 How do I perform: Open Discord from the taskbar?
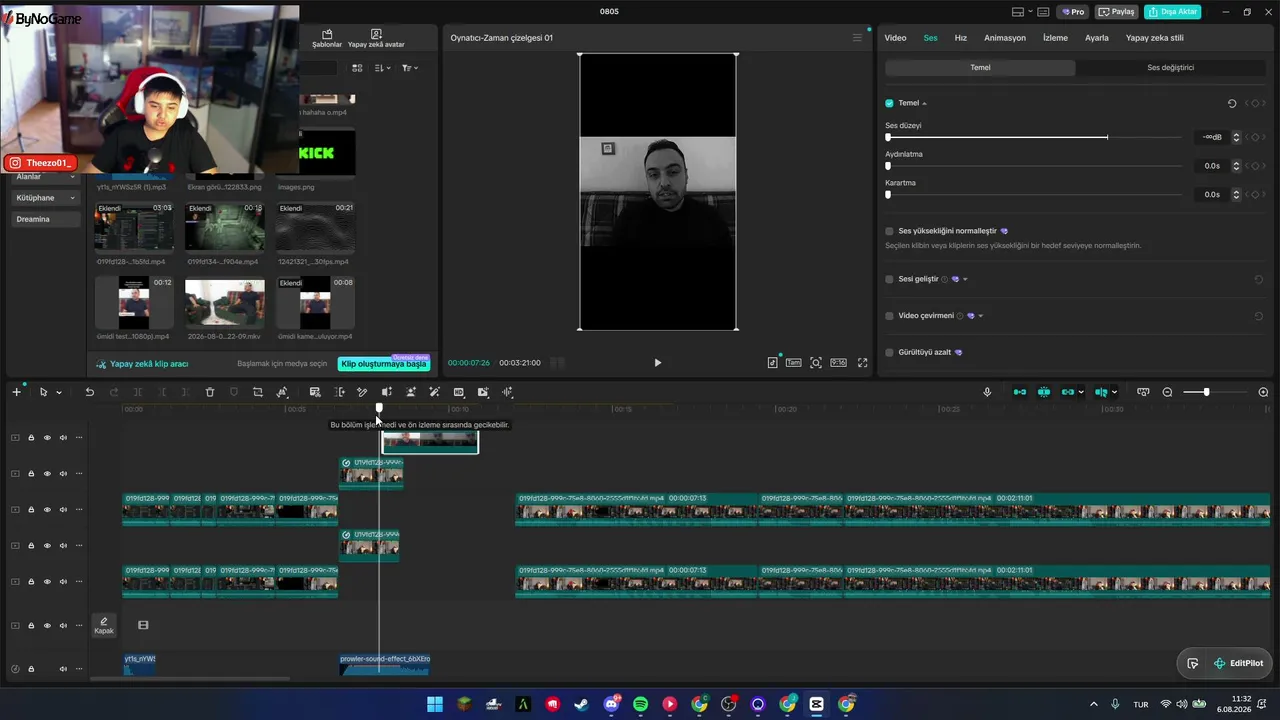611,704
